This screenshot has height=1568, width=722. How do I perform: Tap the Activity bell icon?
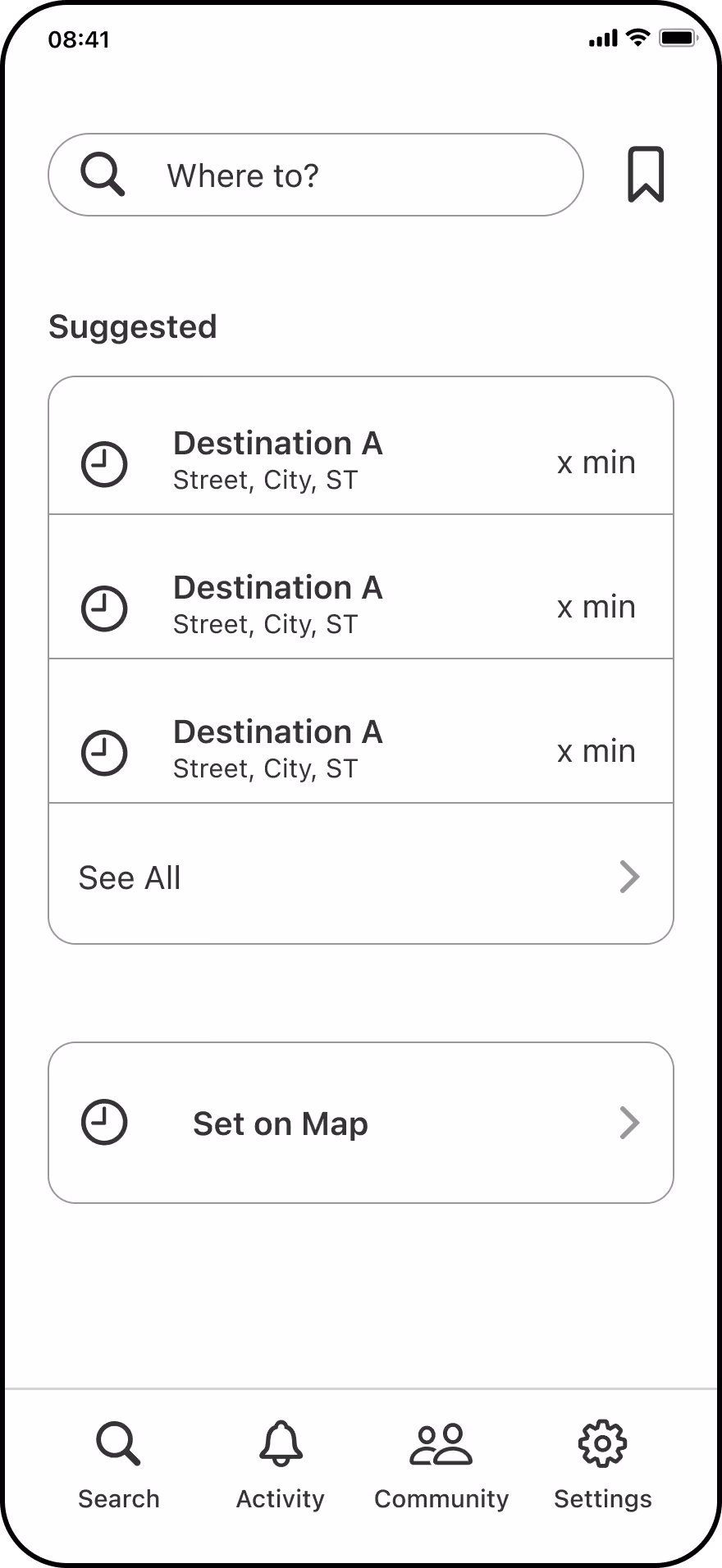click(x=281, y=1443)
